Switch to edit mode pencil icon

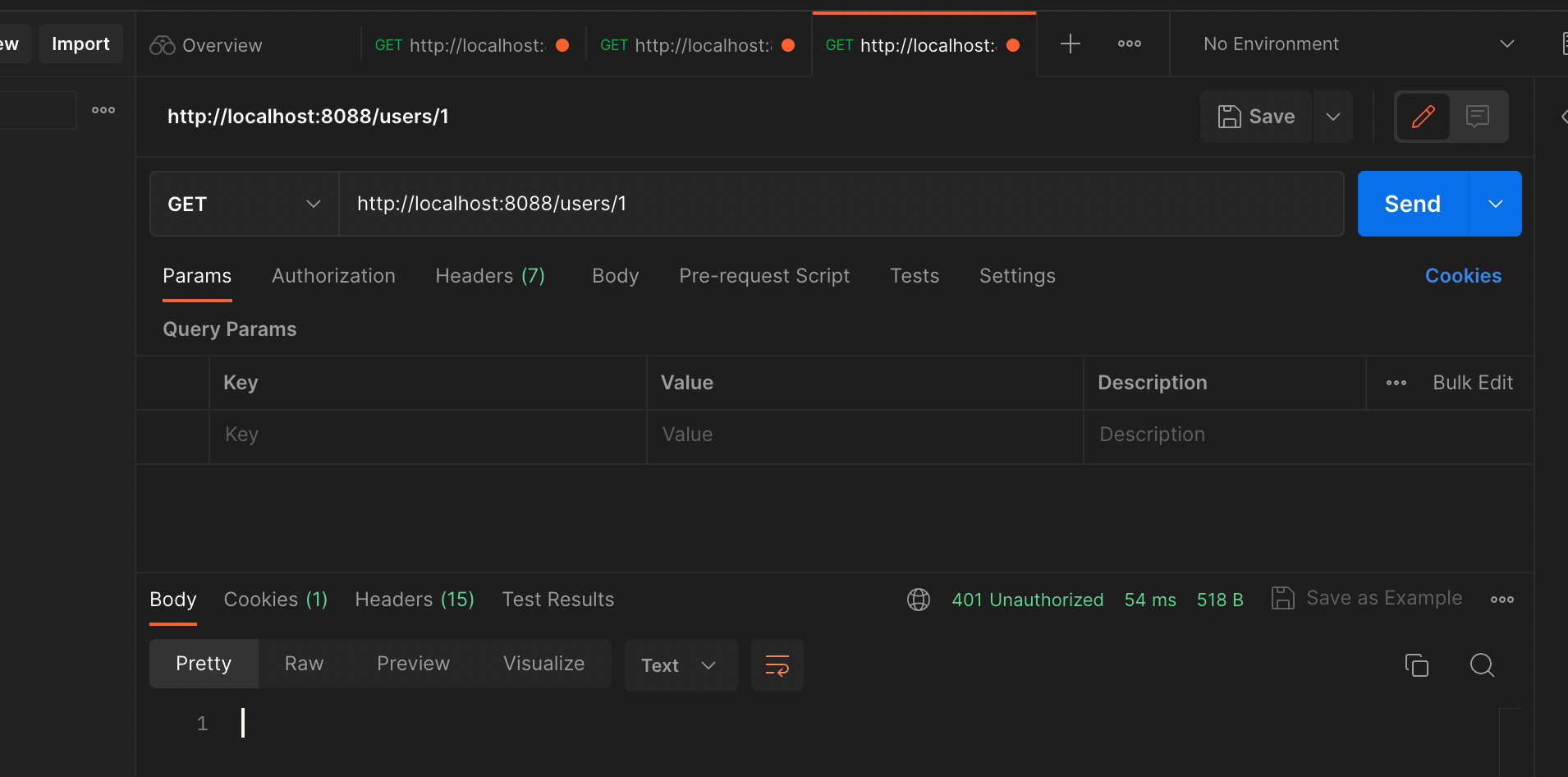[x=1424, y=117]
